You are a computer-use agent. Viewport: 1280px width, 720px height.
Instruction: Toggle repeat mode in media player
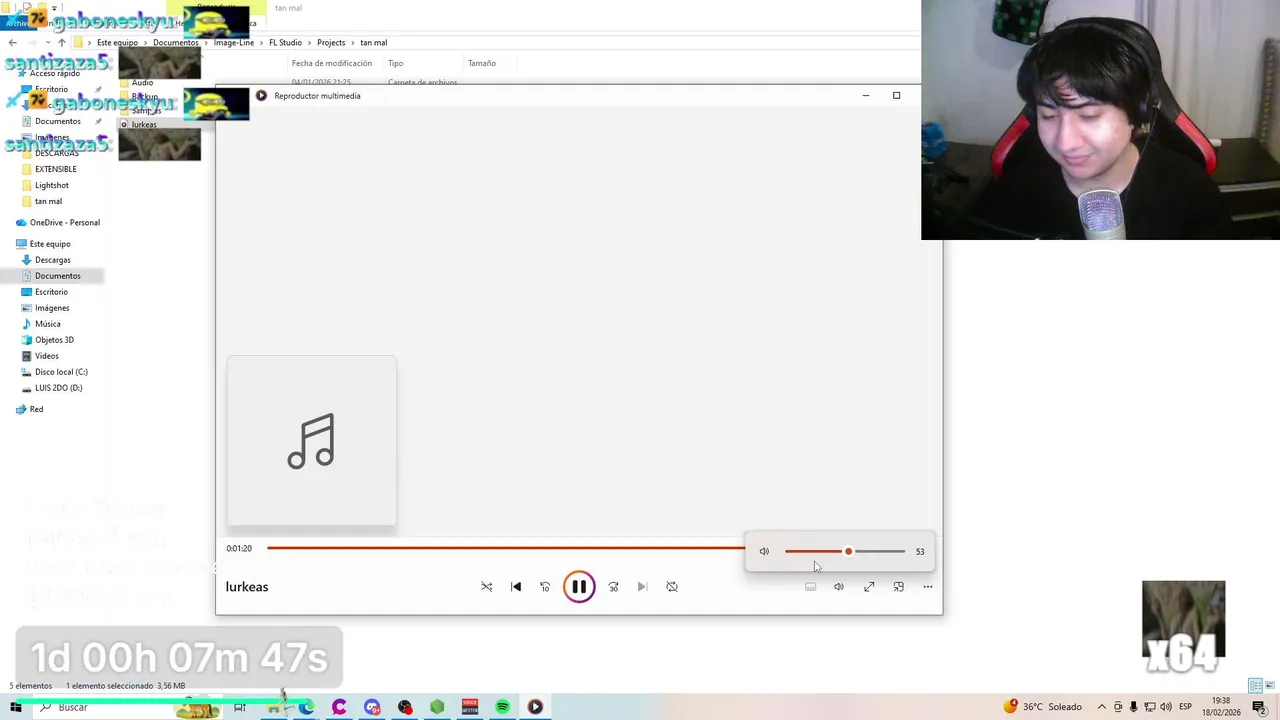pyautogui.click(x=672, y=587)
